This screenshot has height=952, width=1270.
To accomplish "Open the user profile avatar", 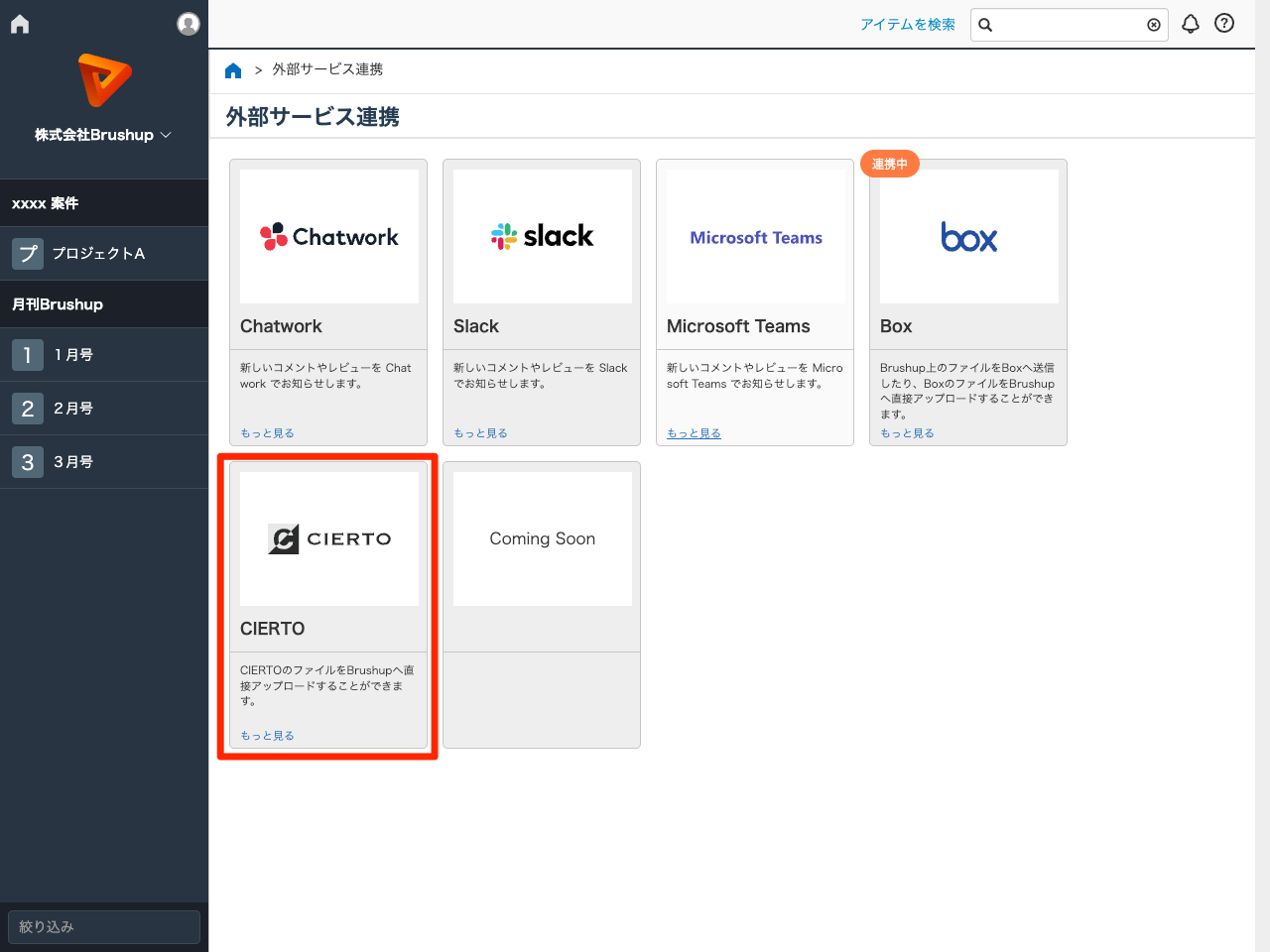I will click(189, 24).
